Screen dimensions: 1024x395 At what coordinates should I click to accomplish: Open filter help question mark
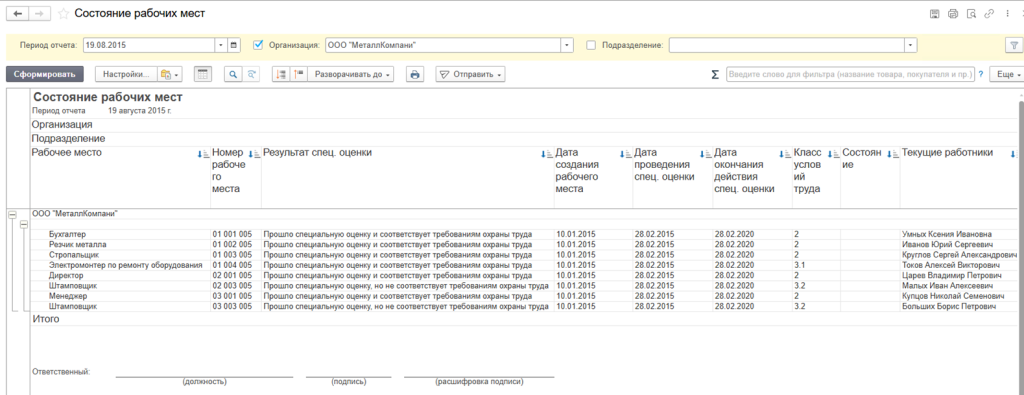(x=980, y=74)
